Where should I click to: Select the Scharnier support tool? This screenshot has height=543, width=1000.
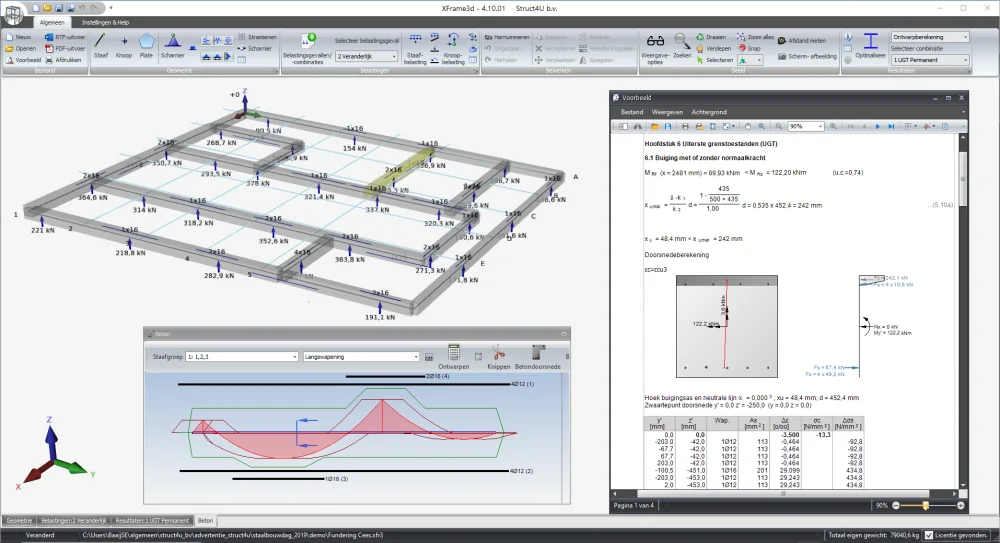coord(172,46)
